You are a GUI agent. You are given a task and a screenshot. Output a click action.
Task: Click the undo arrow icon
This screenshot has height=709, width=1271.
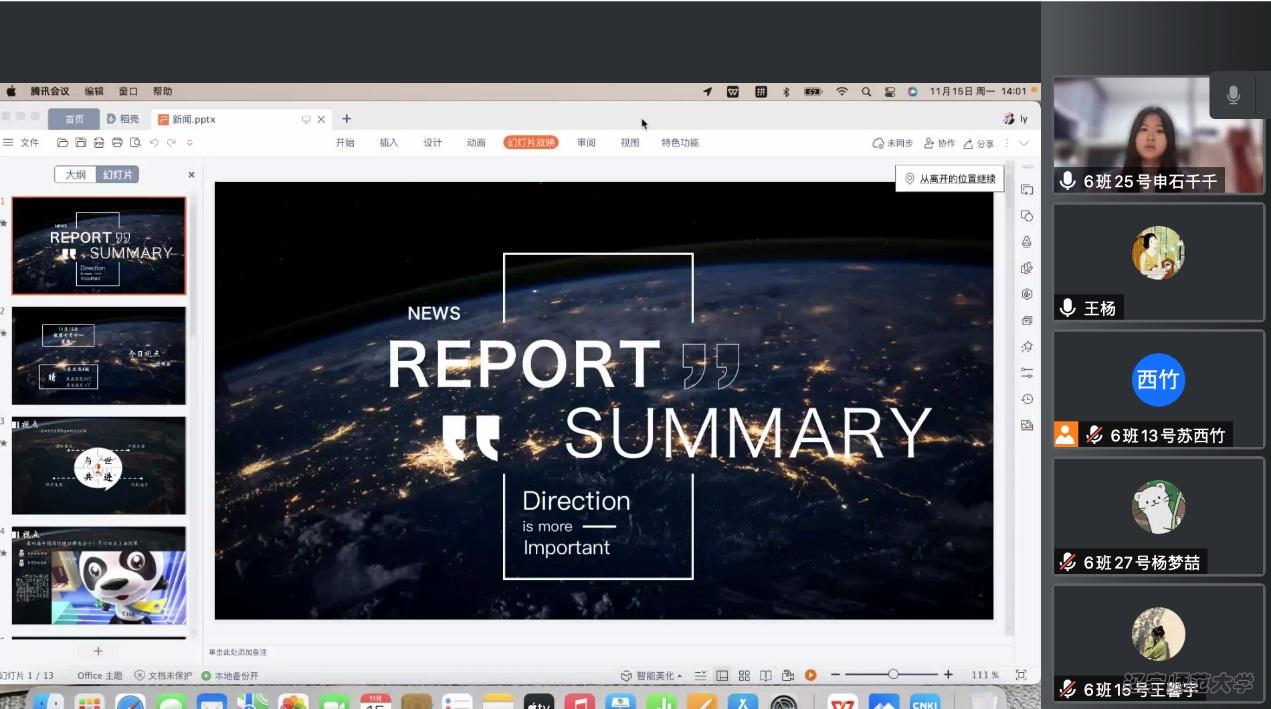click(154, 143)
